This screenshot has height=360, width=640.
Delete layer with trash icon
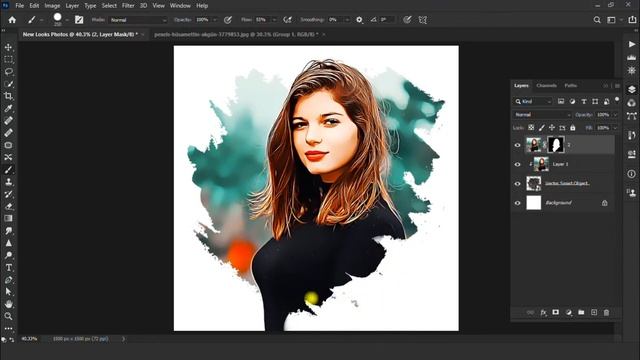607,313
